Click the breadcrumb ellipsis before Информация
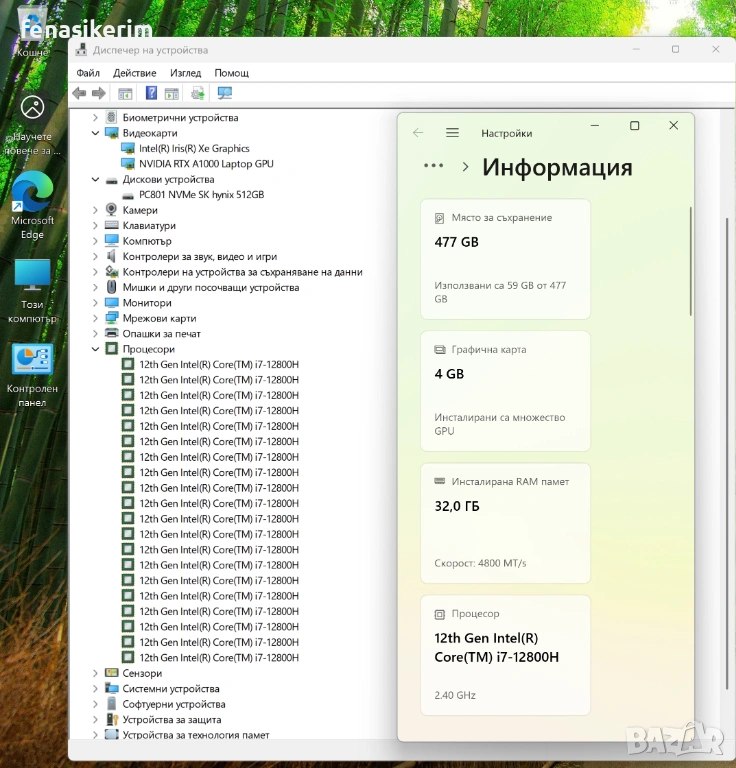The height and width of the screenshot is (768, 736). [x=433, y=167]
